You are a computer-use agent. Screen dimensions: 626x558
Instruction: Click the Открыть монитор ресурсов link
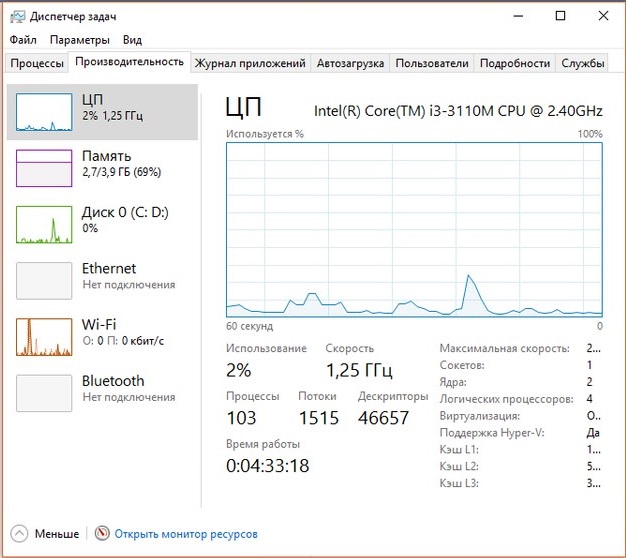pyautogui.click(x=186, y=534)
